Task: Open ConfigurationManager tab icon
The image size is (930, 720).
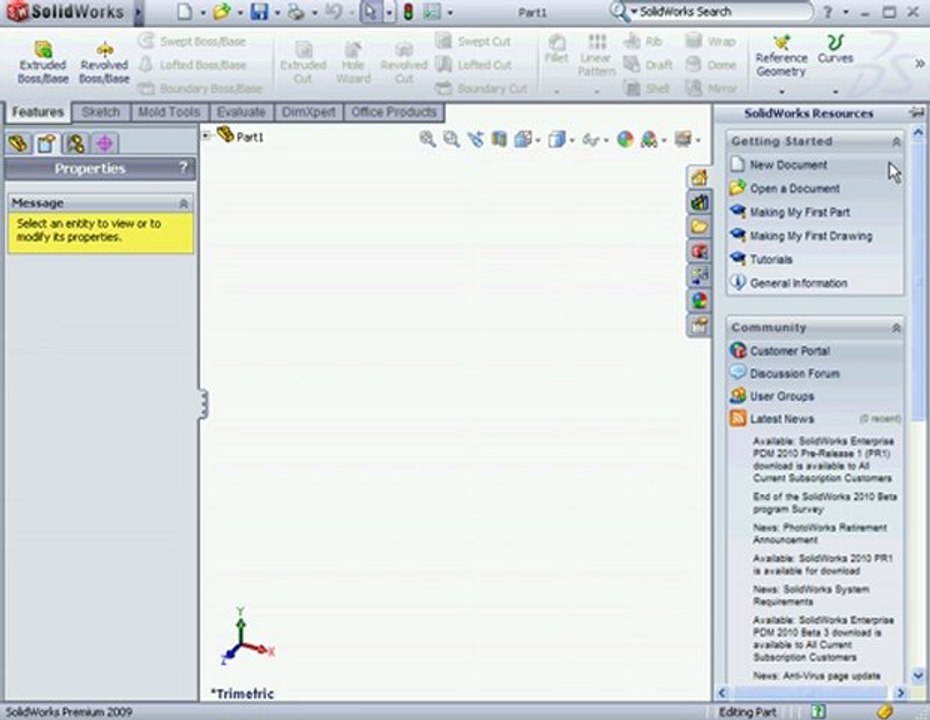Action: tap(75, 143)
